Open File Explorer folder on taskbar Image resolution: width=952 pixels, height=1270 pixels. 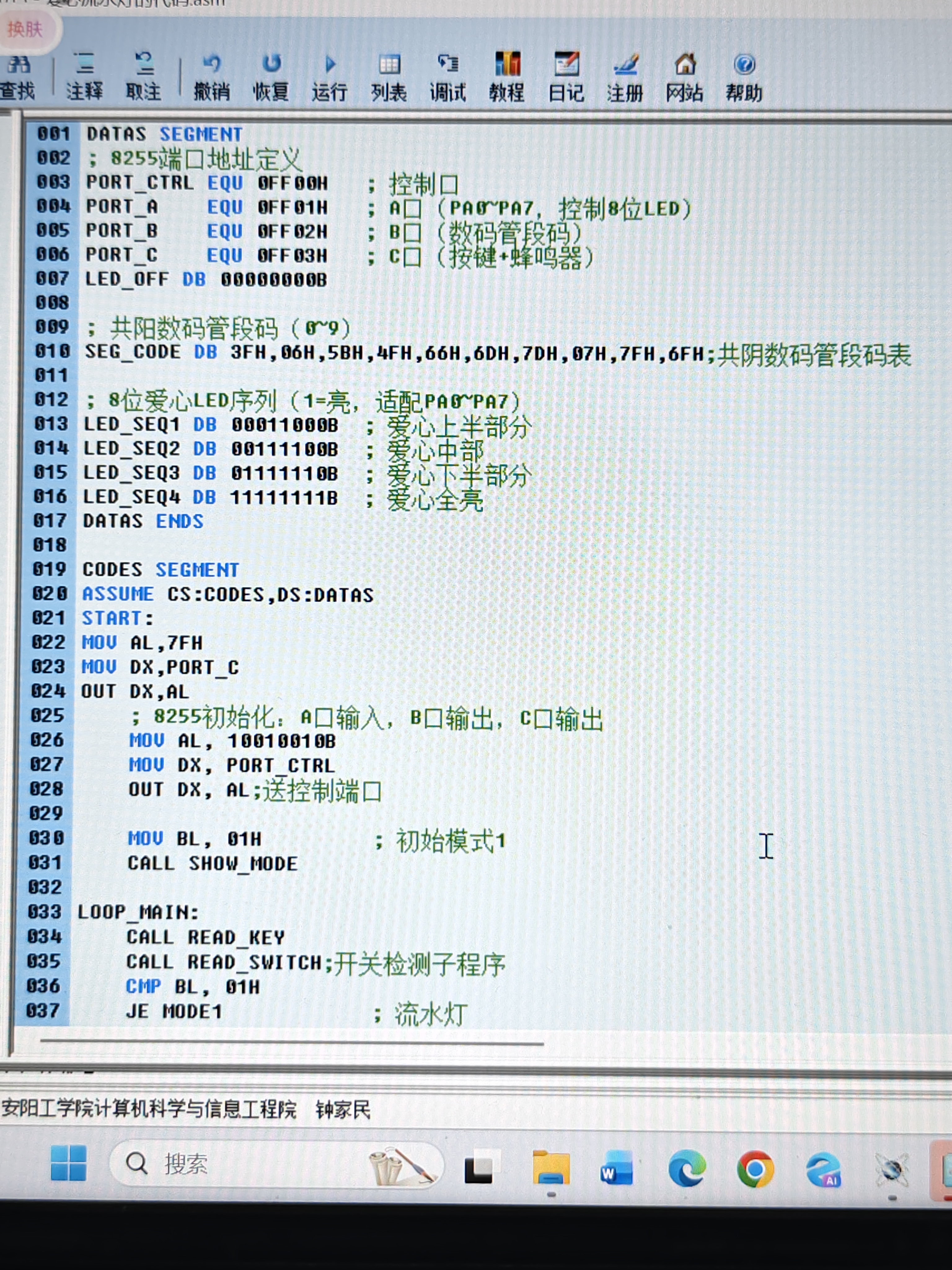click(x=551, y=1168)
